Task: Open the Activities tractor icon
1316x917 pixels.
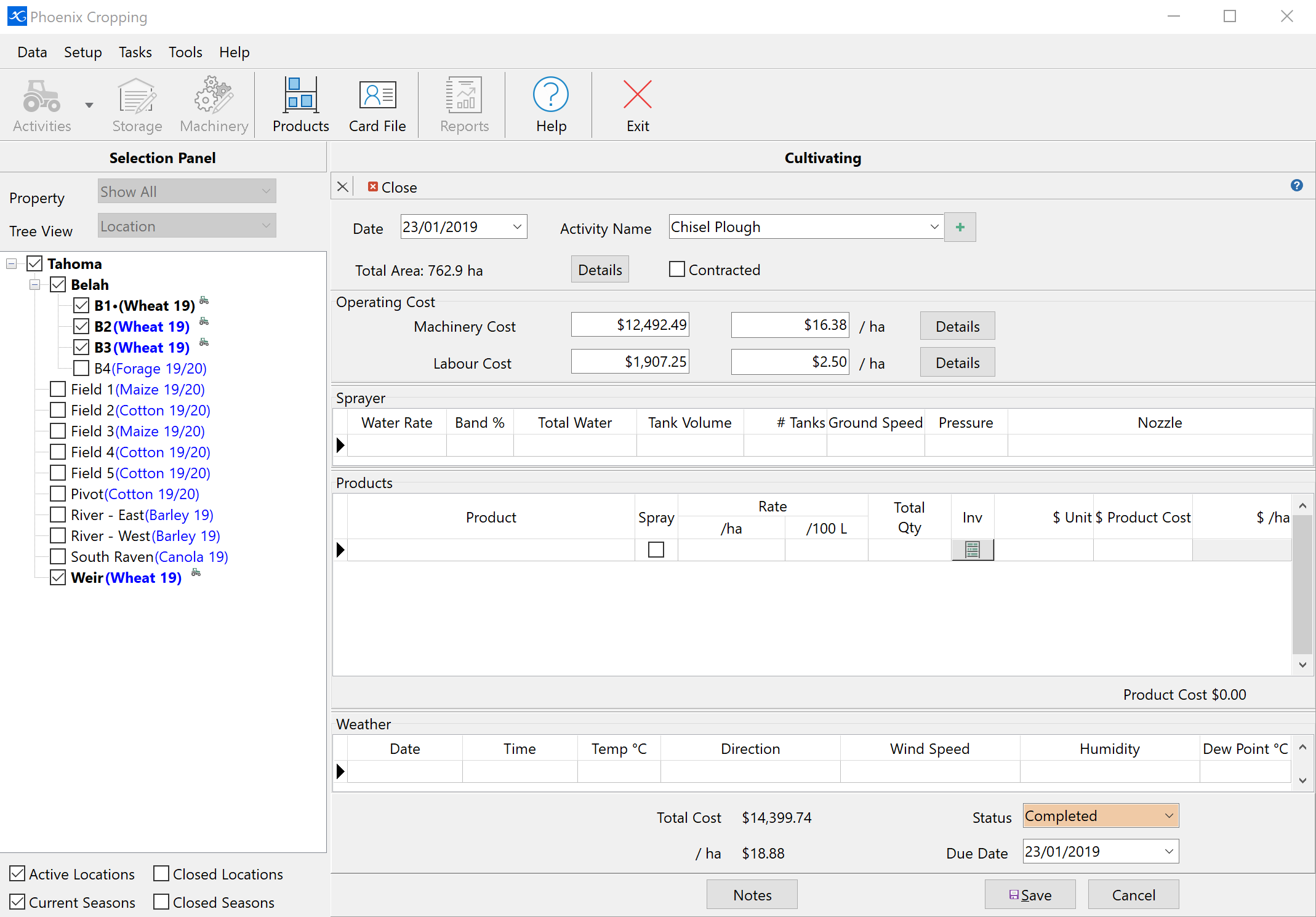Action: tap(42, 97)
